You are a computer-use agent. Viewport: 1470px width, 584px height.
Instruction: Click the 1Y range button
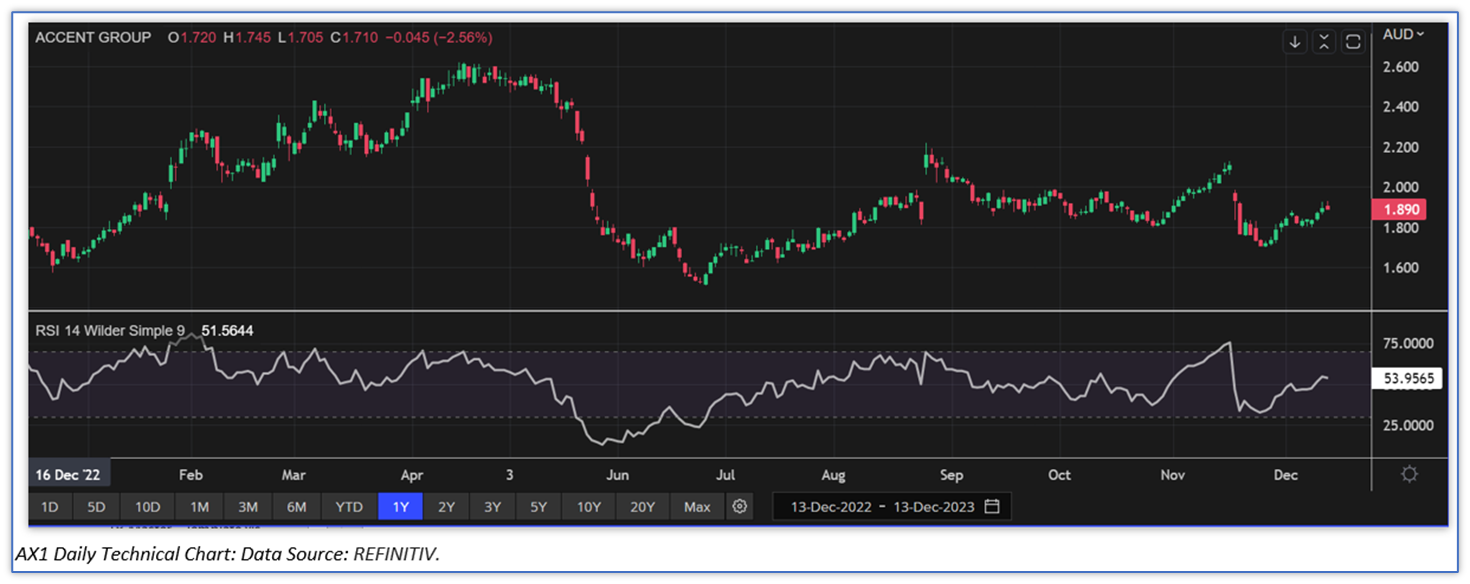pyautogui.click(x=400, y=507)
